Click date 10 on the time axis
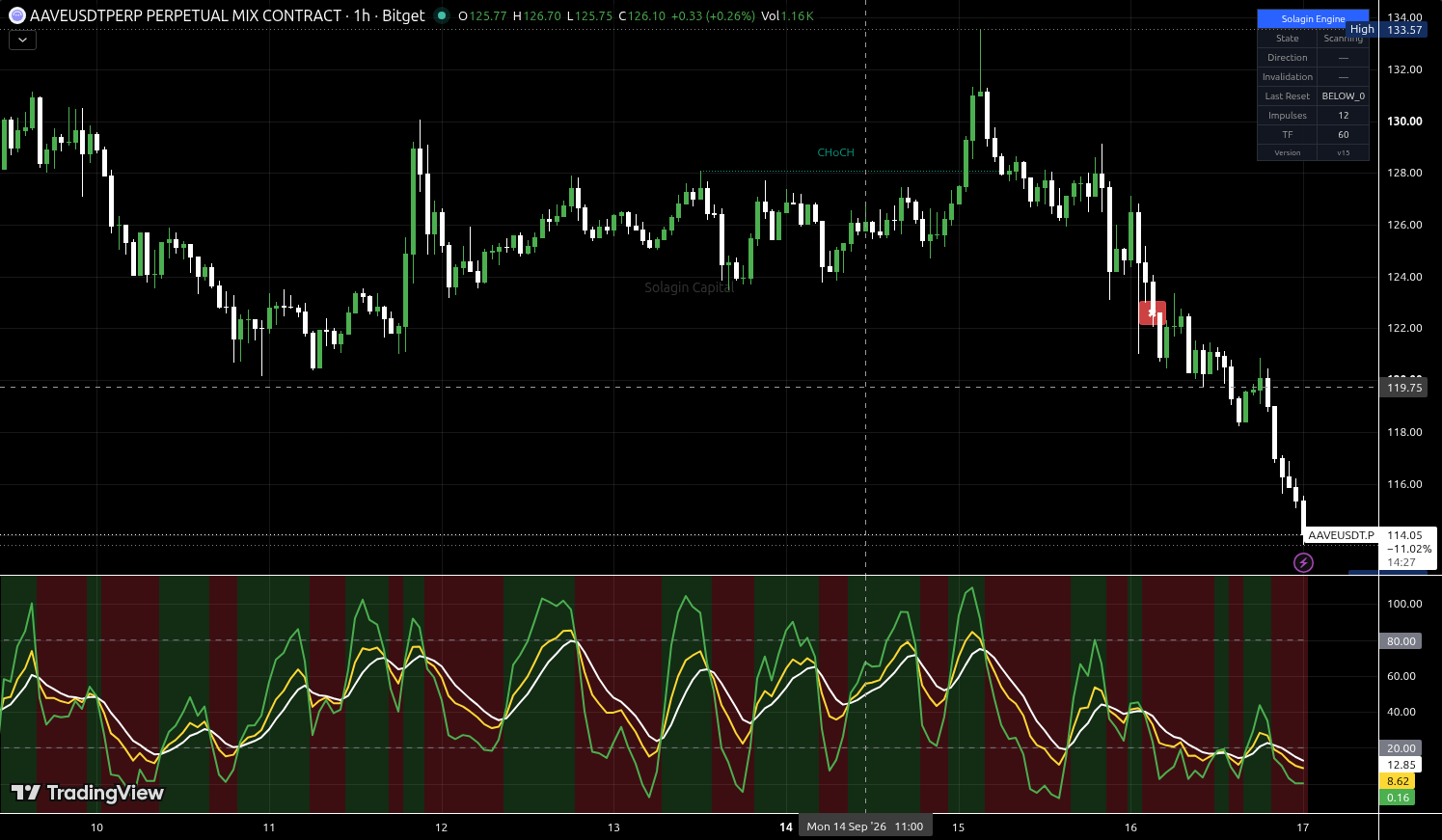Image resolution: width=1442 pixels, height=840 pixels. [96, 827]
